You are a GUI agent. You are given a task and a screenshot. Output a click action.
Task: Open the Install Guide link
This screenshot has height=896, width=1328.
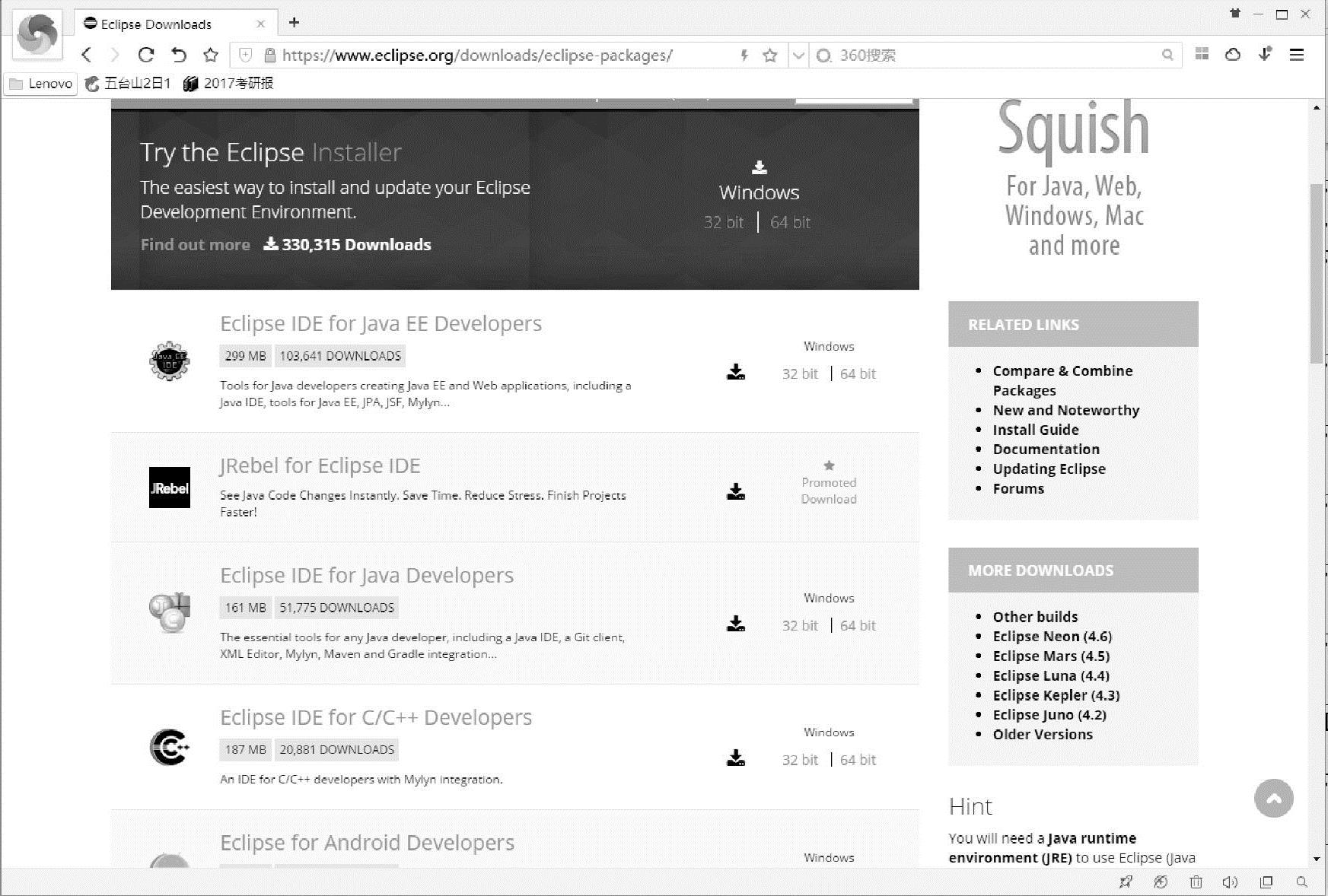click(1035, 430)
